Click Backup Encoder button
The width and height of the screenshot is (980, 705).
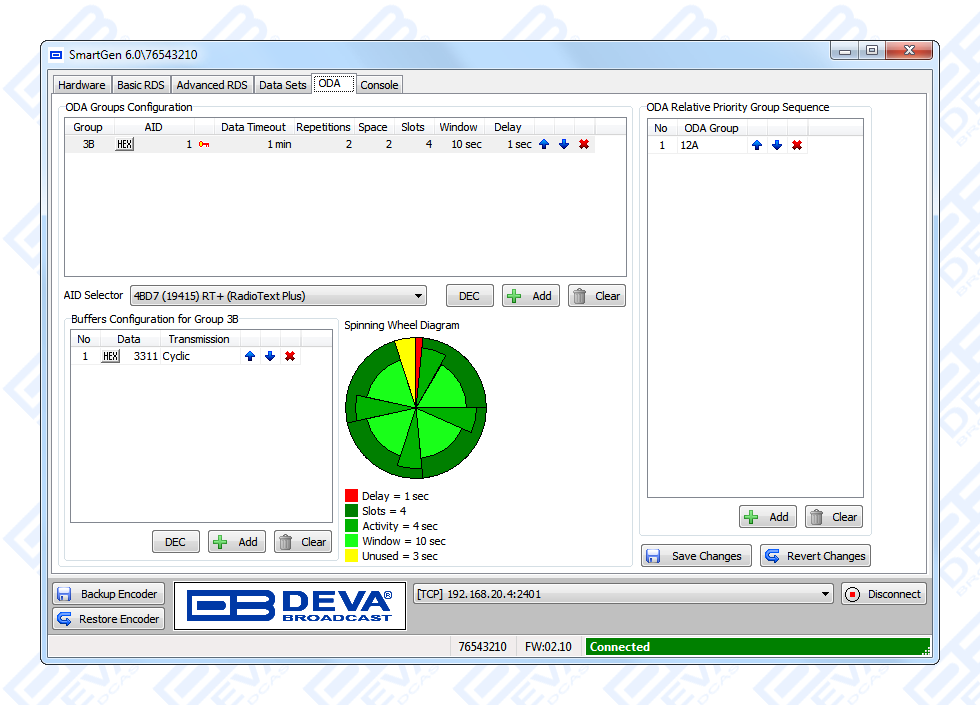click(x=108, y=594)
